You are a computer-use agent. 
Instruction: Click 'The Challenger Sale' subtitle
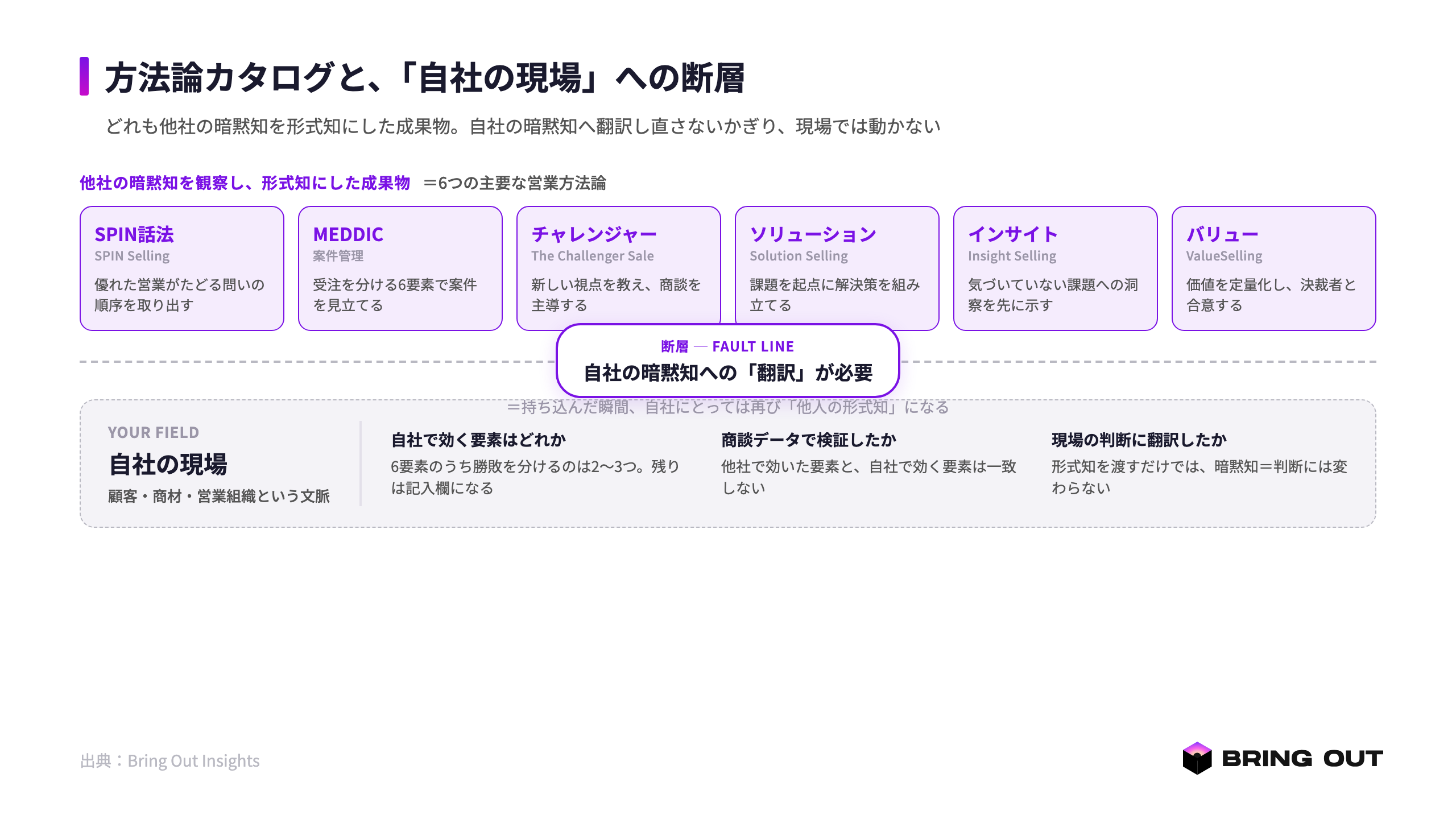(593, 256)
